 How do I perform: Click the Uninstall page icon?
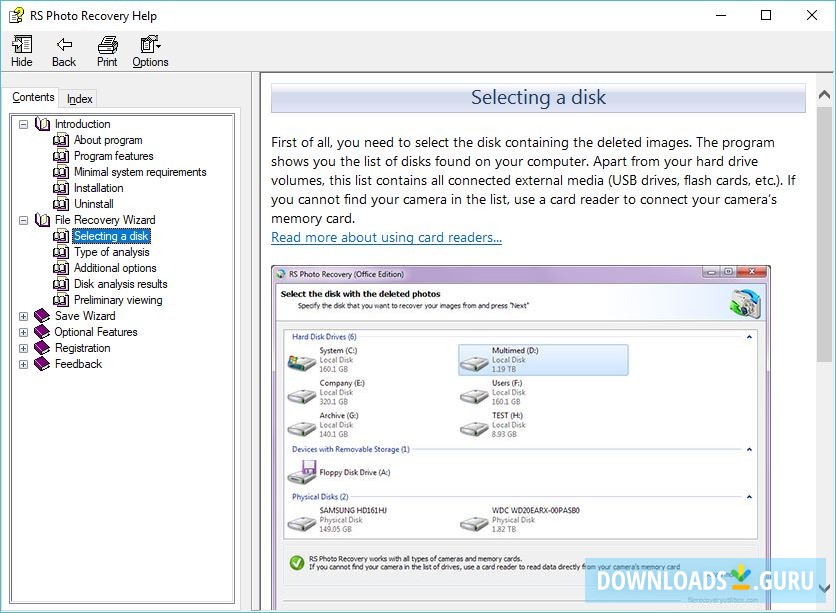[x=62, y=204]
